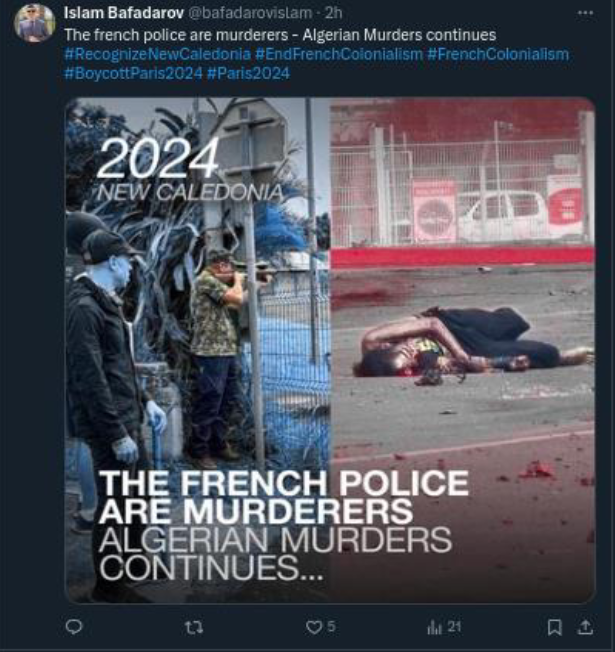This screenshot has width=615, height=652.
Task: View post analytics bar chart icon
Action: pos(434,627)
